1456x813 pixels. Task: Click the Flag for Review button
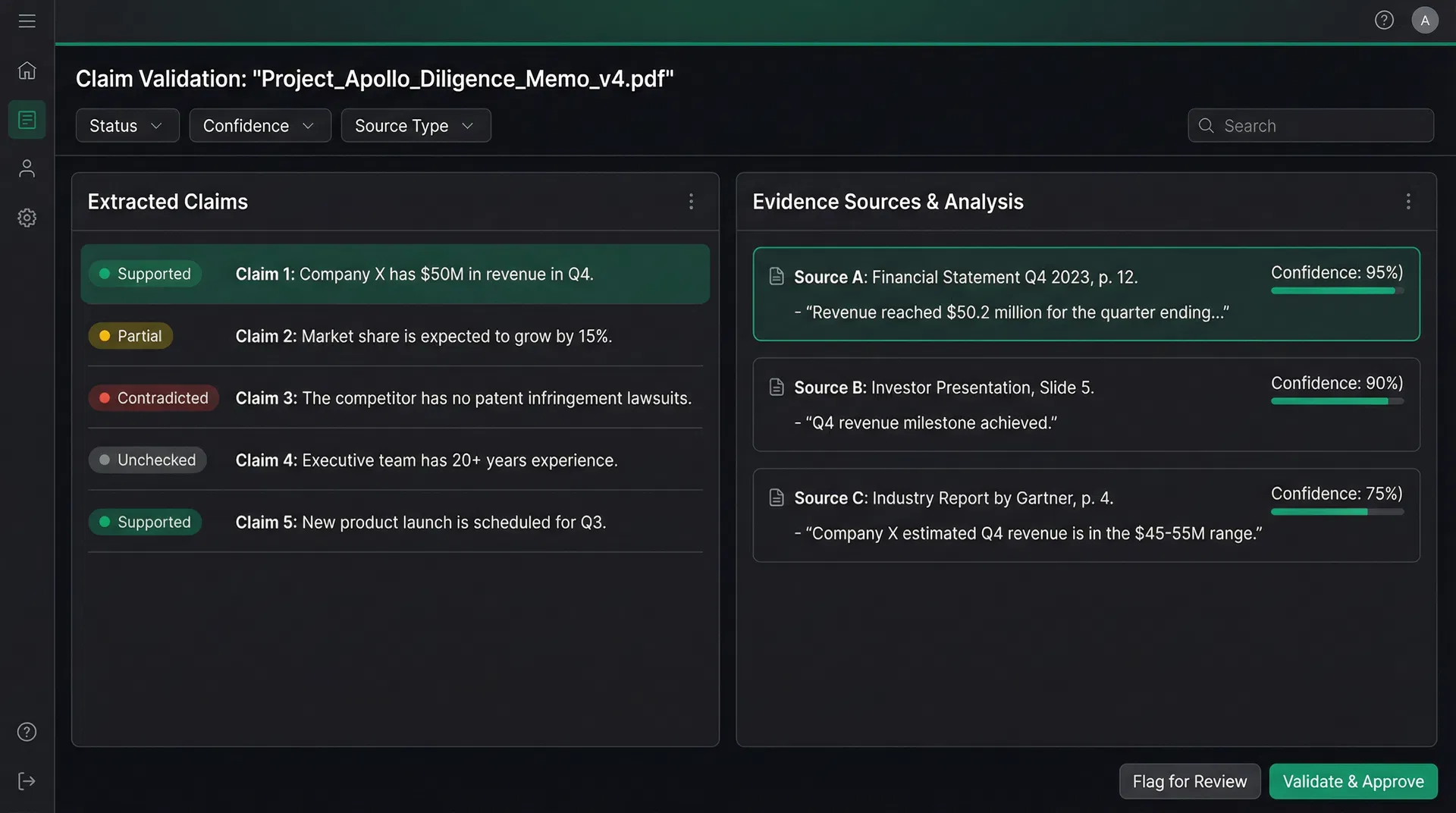point(1189,781)
